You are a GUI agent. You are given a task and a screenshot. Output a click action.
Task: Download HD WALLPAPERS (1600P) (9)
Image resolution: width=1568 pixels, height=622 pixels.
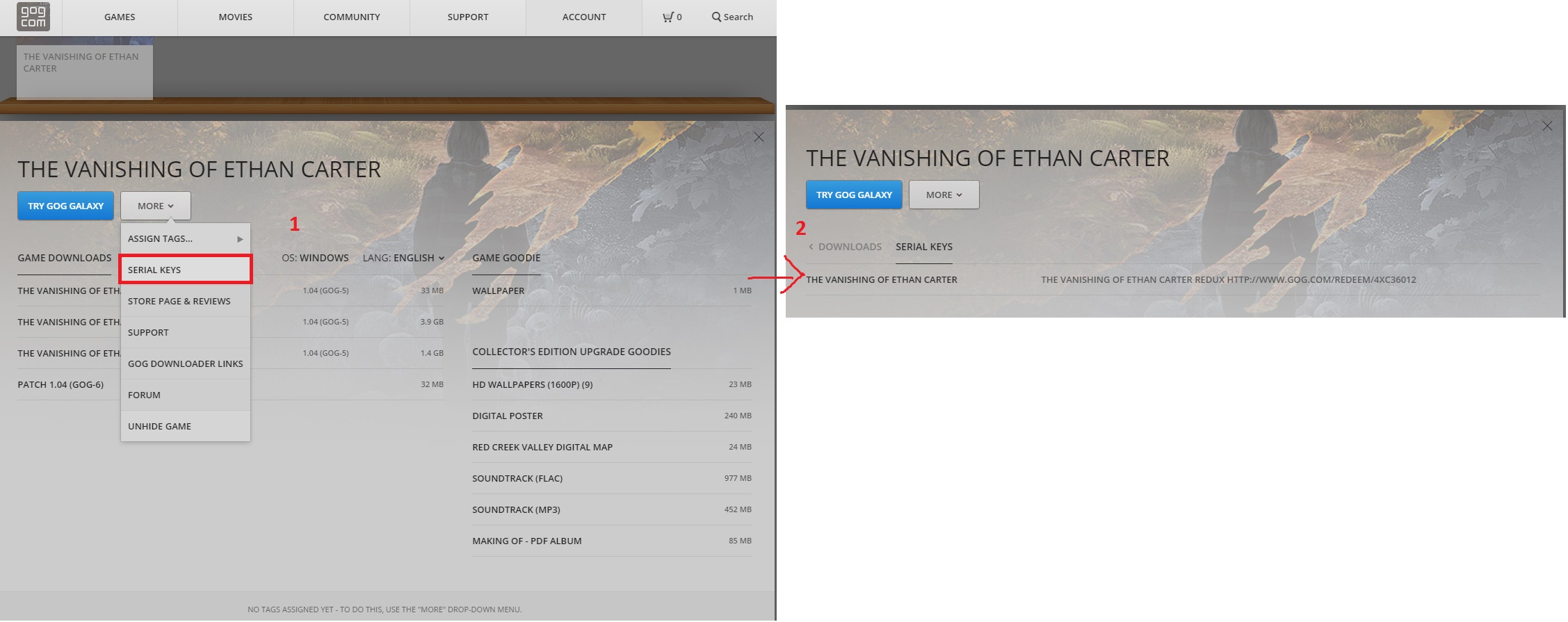tap(612, 384)
